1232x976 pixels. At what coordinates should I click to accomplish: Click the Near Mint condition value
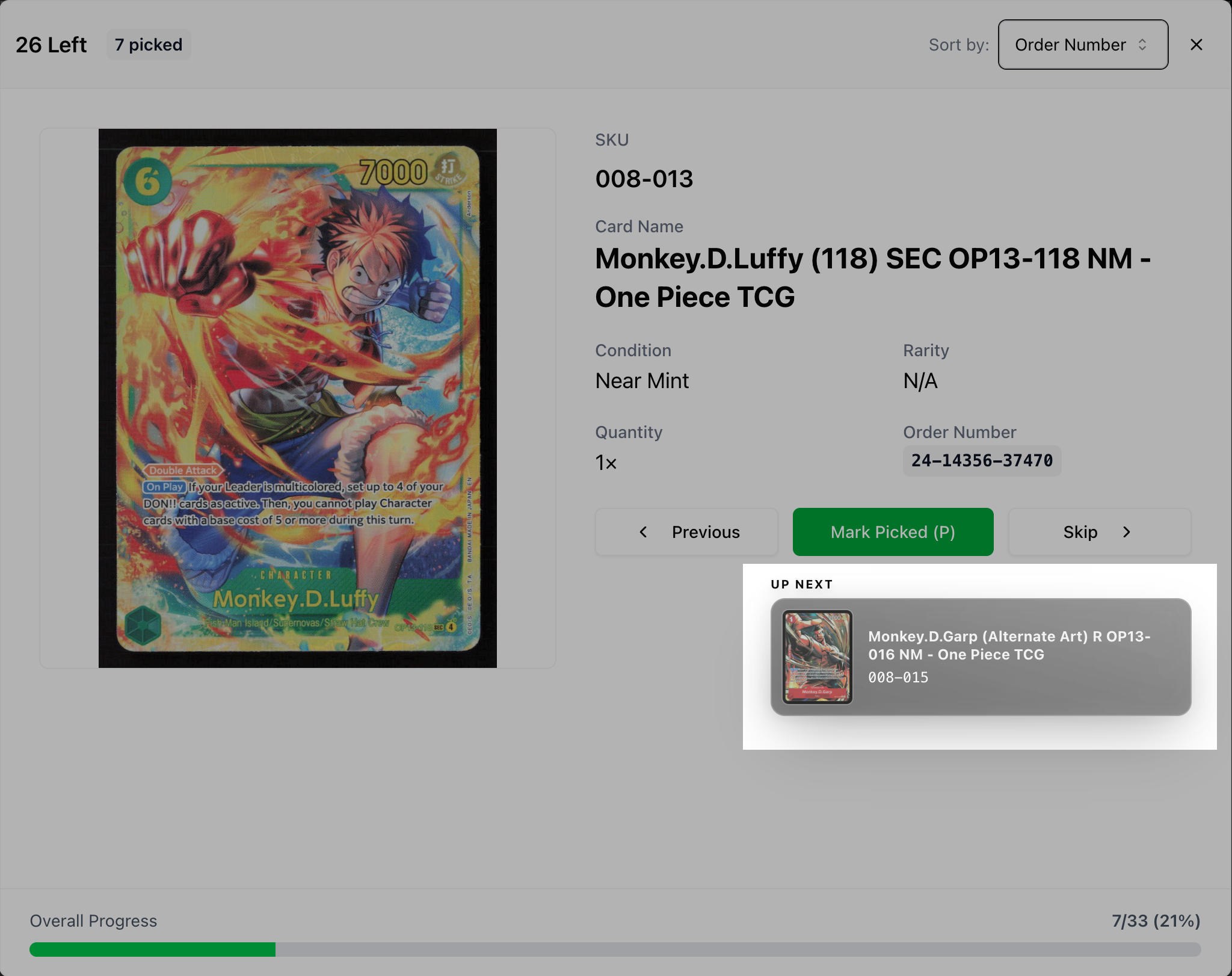(642, 381)
